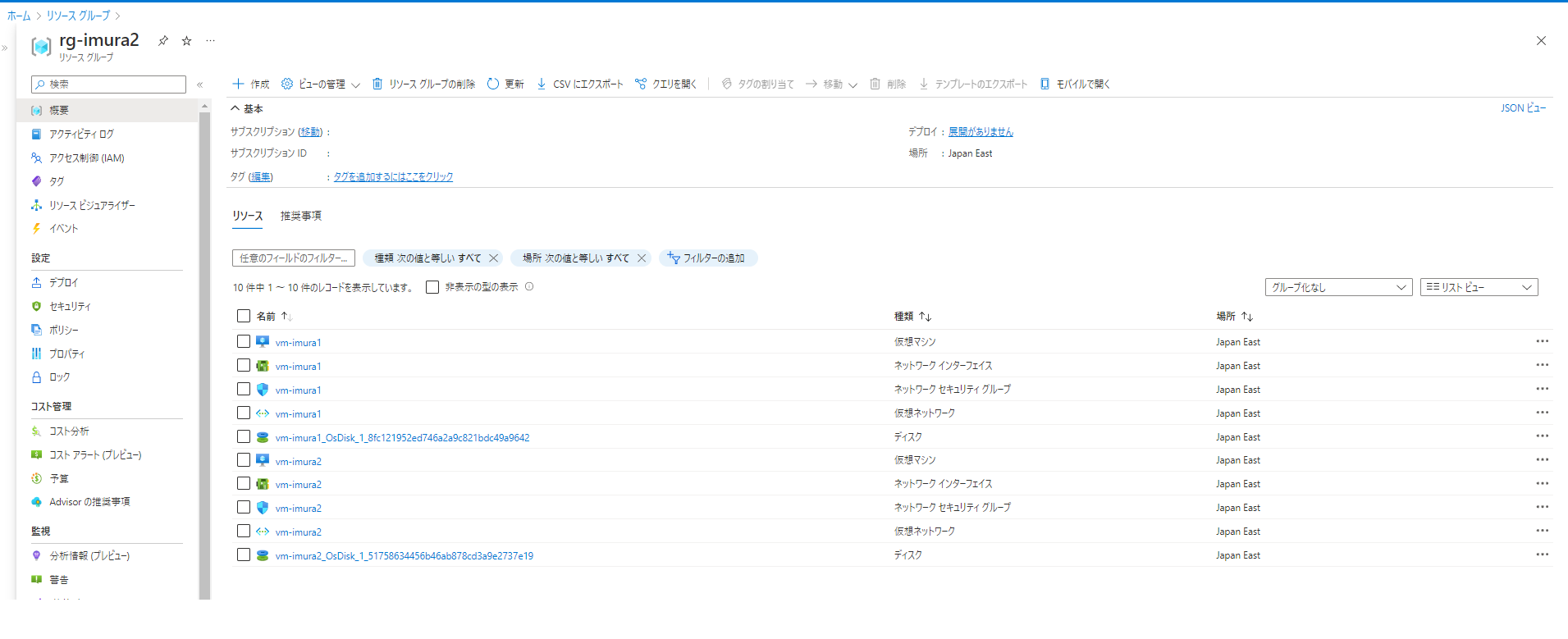Remove the 場所 filter with its X
This screenshot has width=1568, height=639.
[x=642, y=258]
